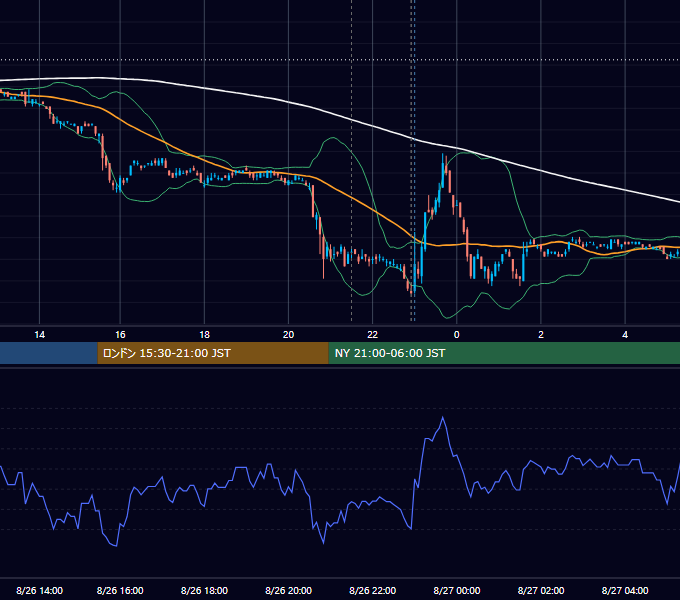Click the hour 4 axis tick label
Viewport: 680px width, 600px height.
coord(625,335)
